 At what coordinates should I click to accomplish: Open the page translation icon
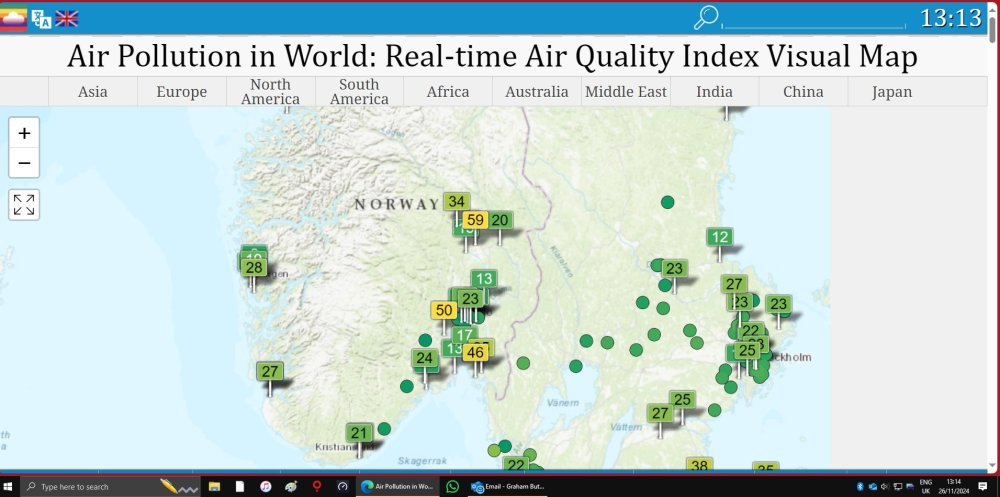click(41, 19)
